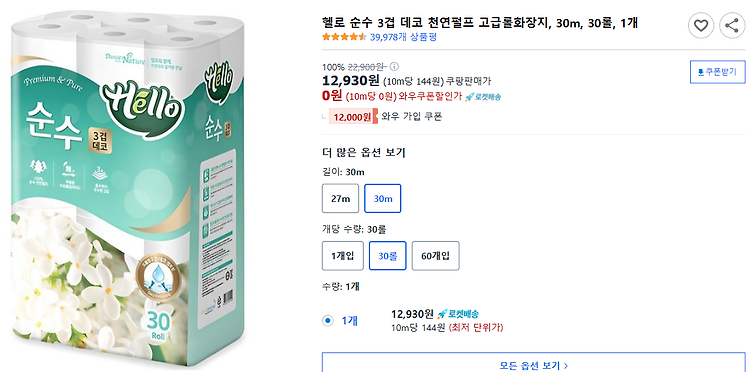Click the rocket delivery badge near discount price

pos(483,97)
